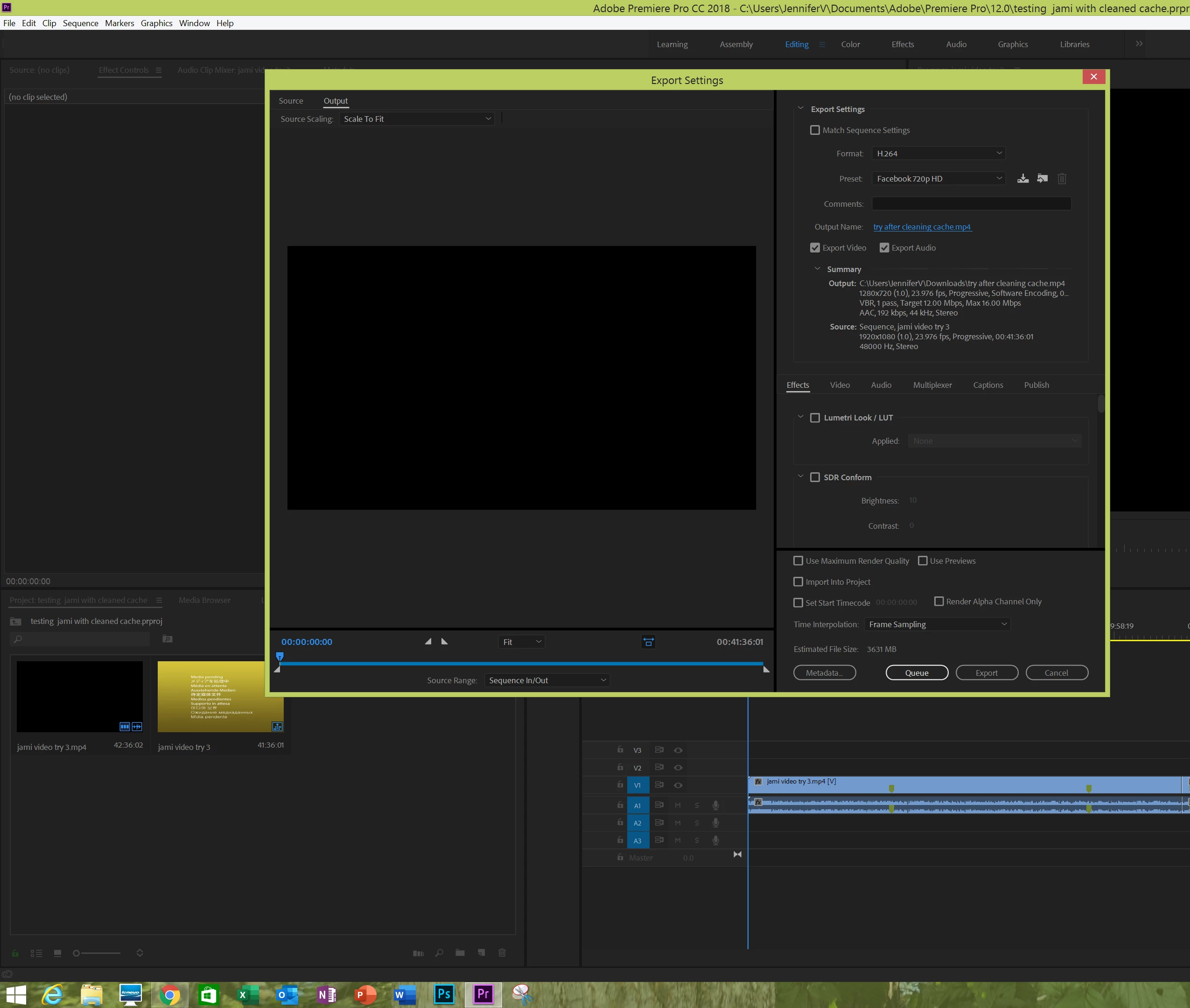
Task: Toggle the V1 track eye visibility
Action: 678,785
